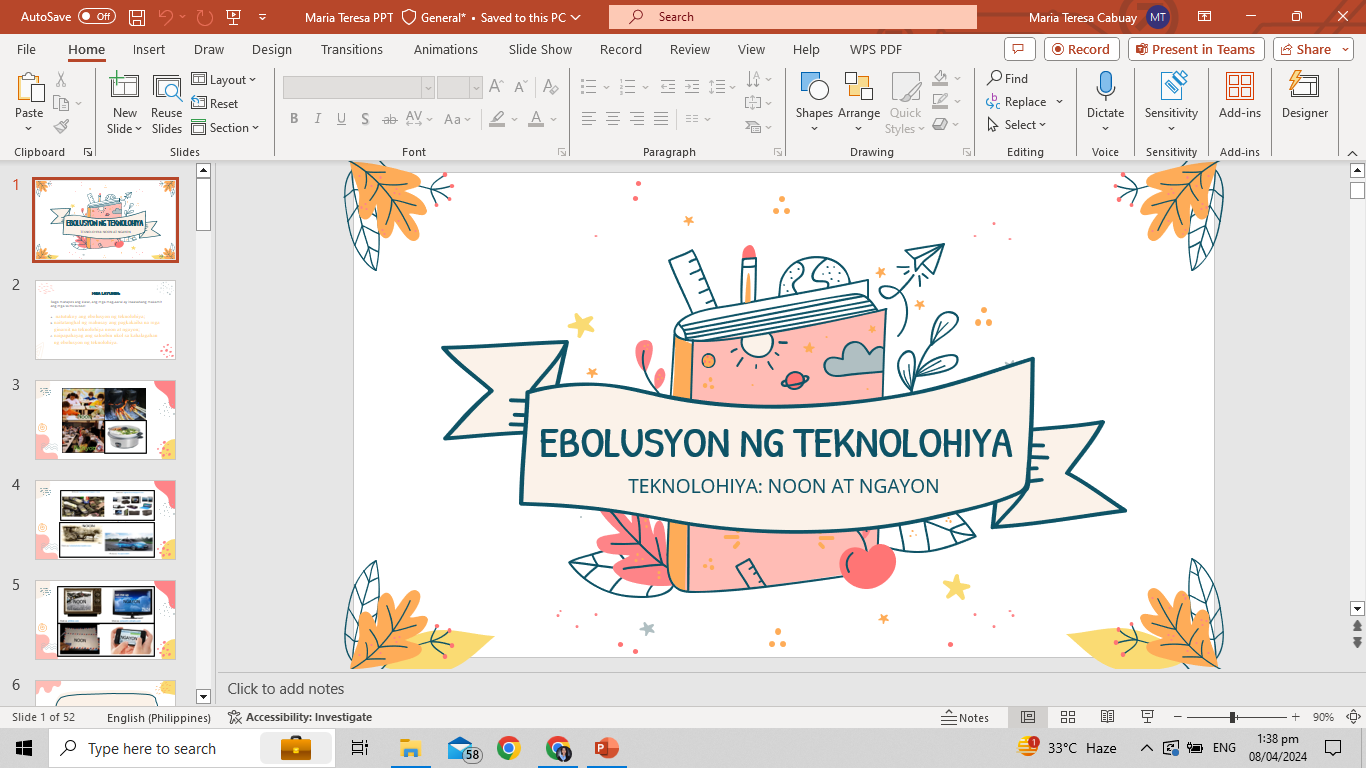Open the Section dropdown menu
This screenshot has height=768, width=1366.
[226, 128]
